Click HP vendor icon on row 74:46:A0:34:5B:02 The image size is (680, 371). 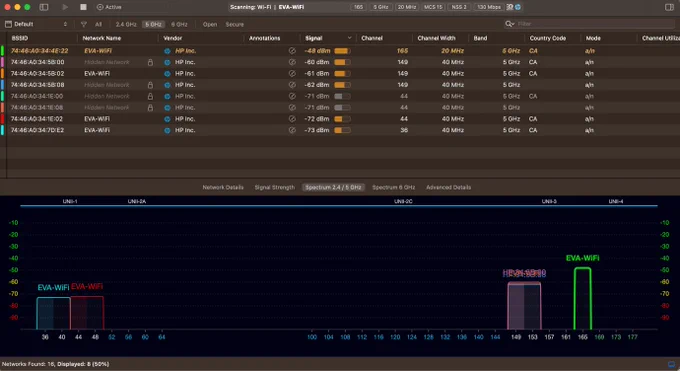tap(167, 74)
